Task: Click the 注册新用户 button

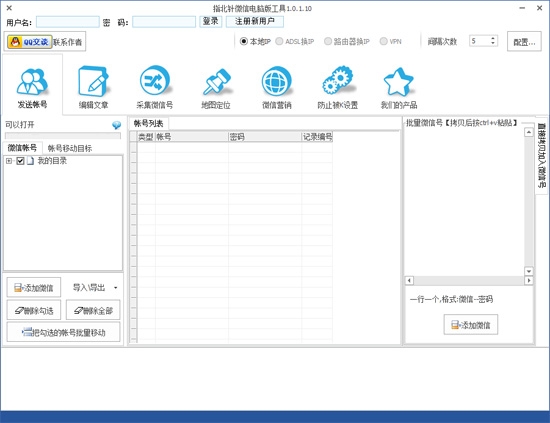Action: click(255, 21)
